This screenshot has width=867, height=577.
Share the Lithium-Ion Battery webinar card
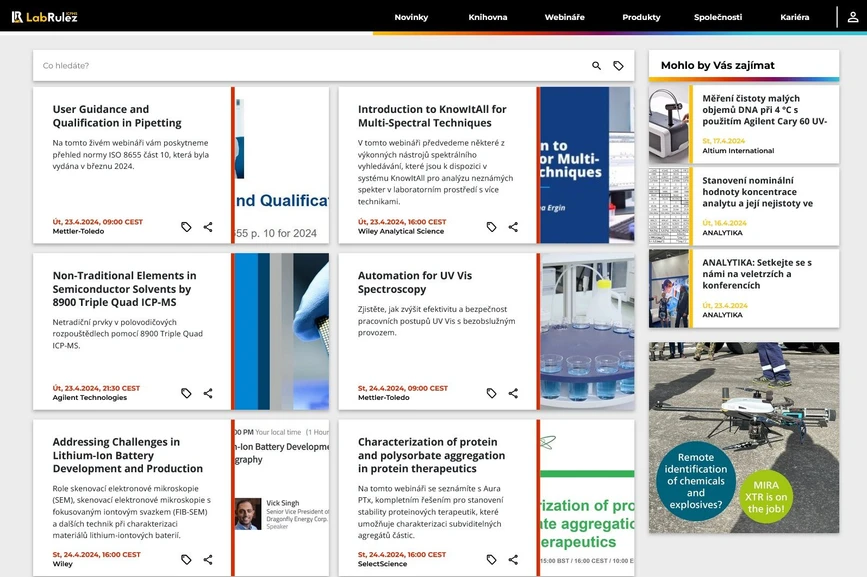pyautogui.click(x=208, y=559)
